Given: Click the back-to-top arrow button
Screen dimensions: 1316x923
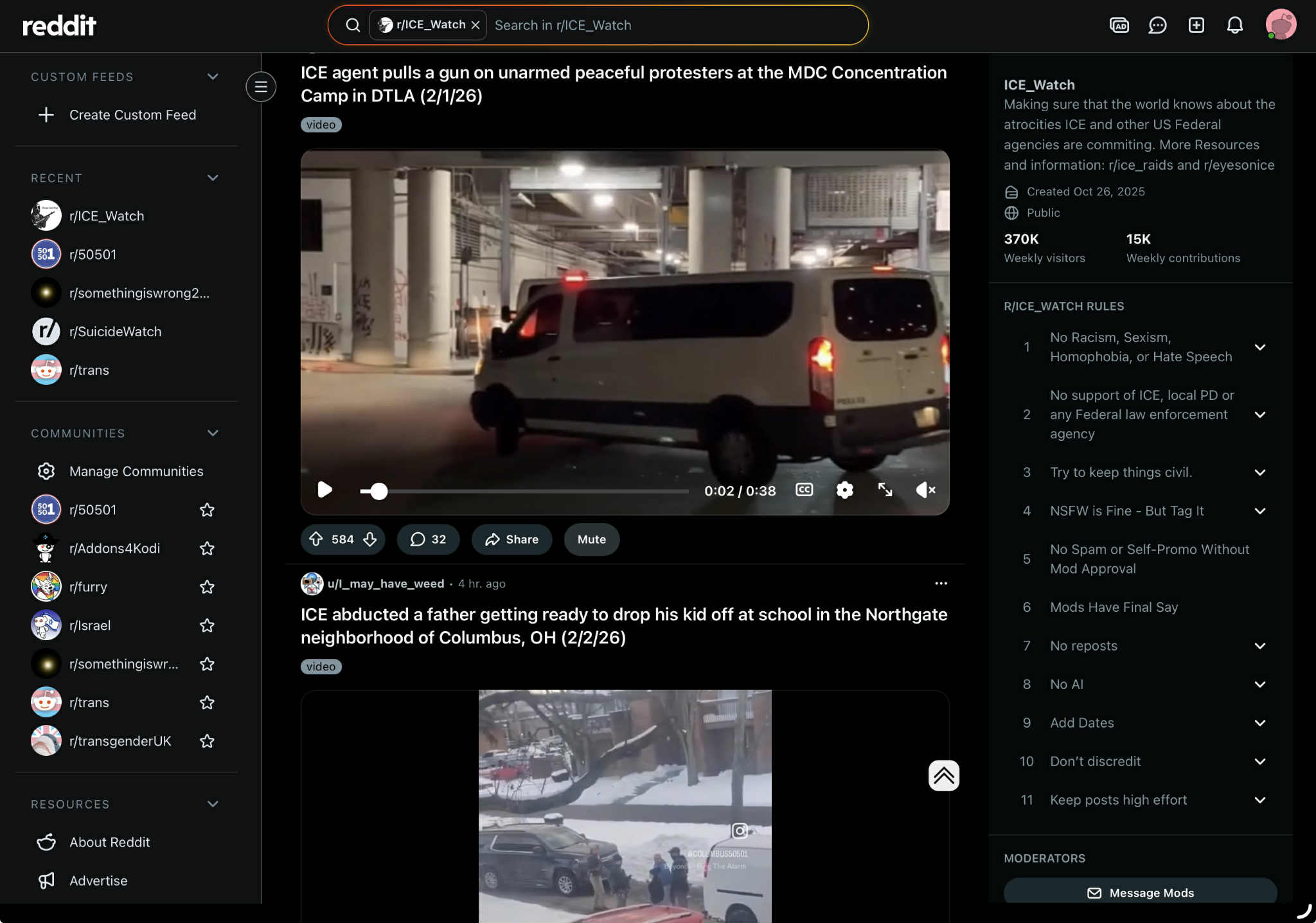Looking at the screenshot, I should tap(943, 775).
